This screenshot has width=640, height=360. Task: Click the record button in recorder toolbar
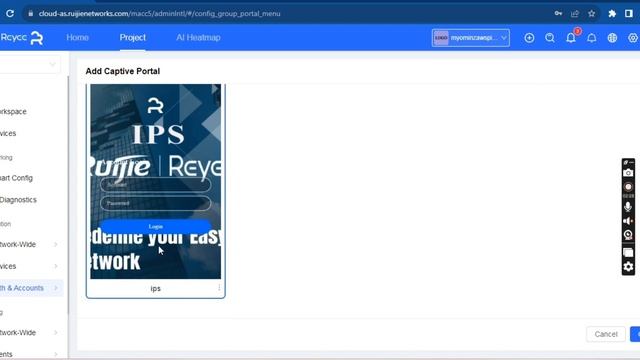[628, 187]
